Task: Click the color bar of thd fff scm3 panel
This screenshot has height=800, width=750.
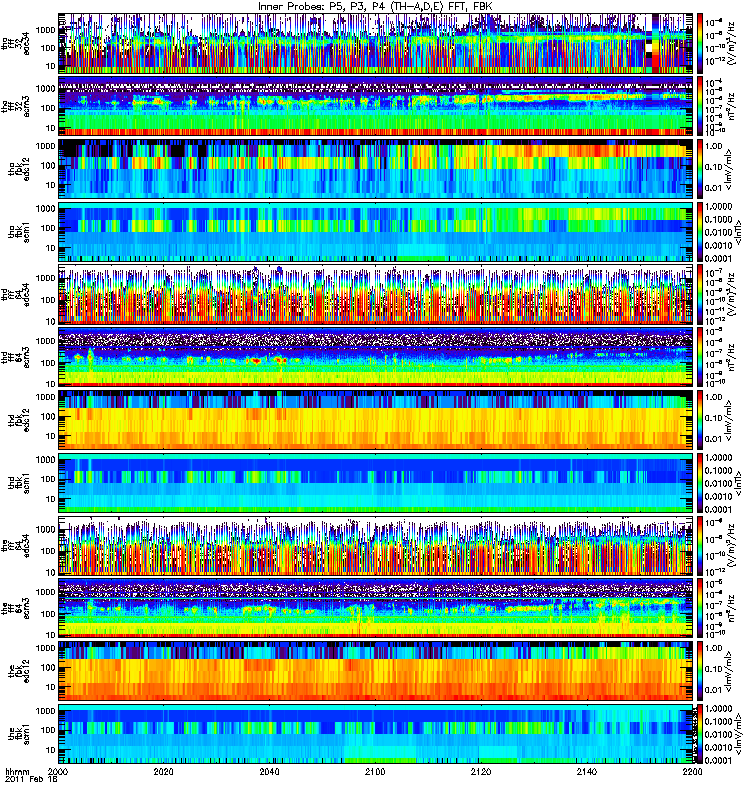Action: point(700,357)
